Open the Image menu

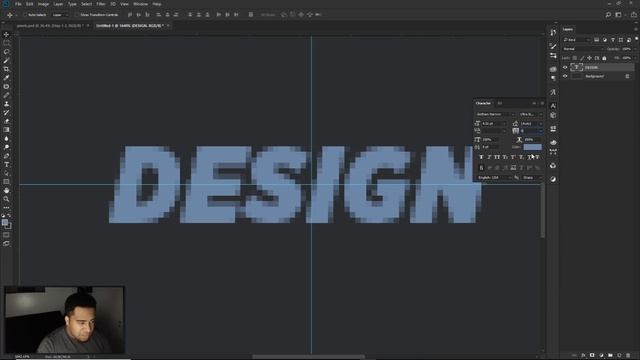click(43, 4)
